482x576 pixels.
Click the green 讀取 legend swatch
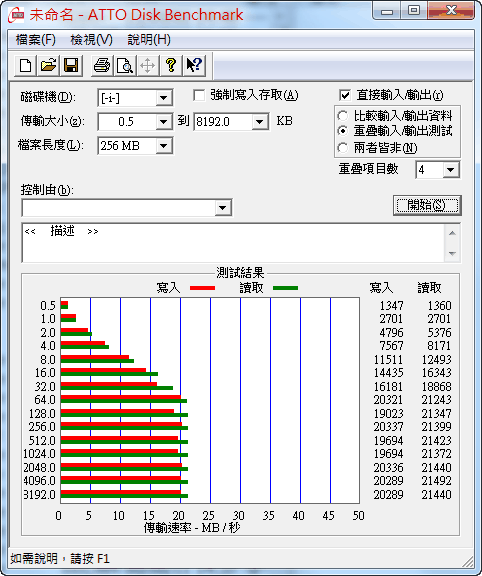point(285,288)
